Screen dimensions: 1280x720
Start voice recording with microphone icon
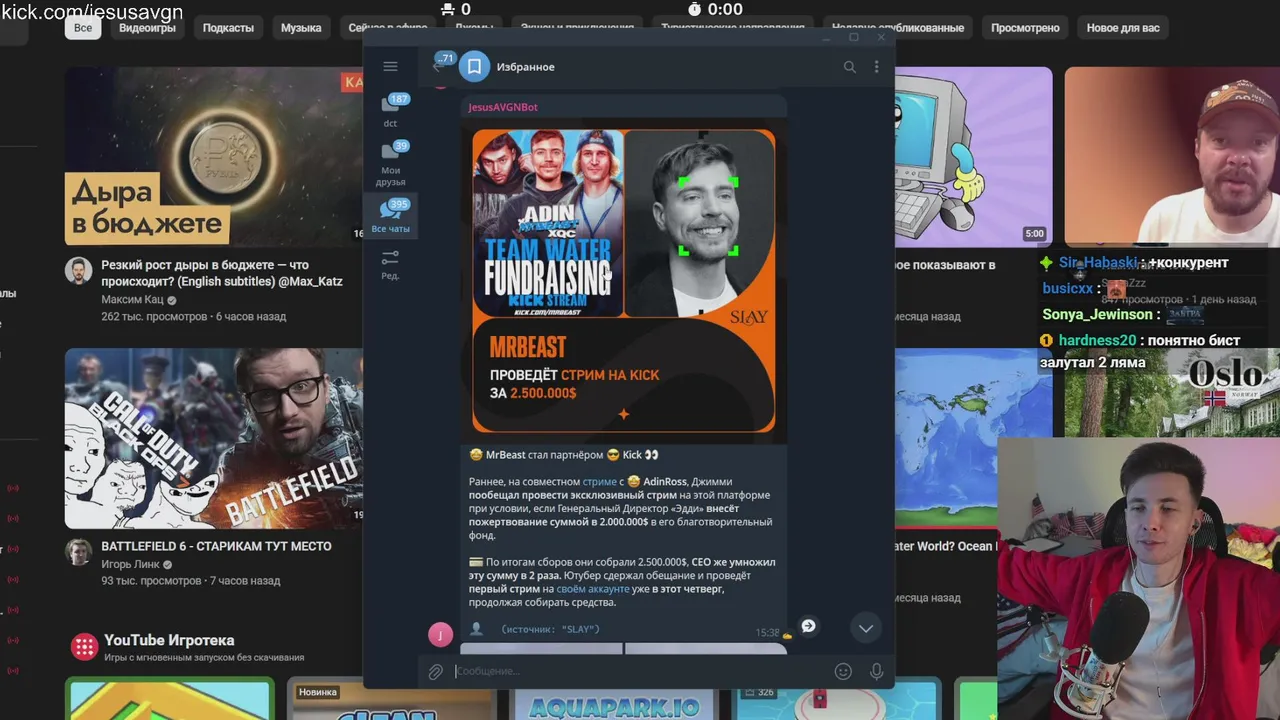[877, 672]
